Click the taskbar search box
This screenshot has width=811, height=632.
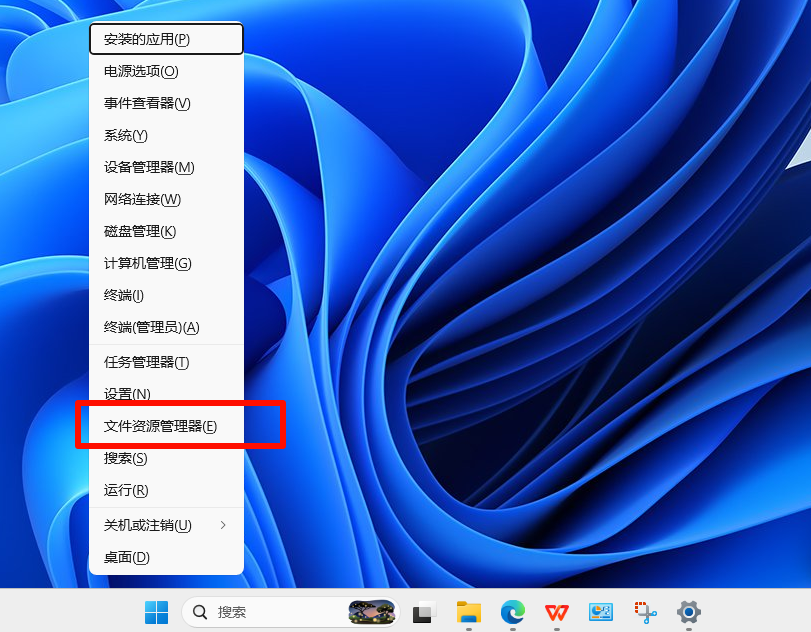tap(291, 612)
